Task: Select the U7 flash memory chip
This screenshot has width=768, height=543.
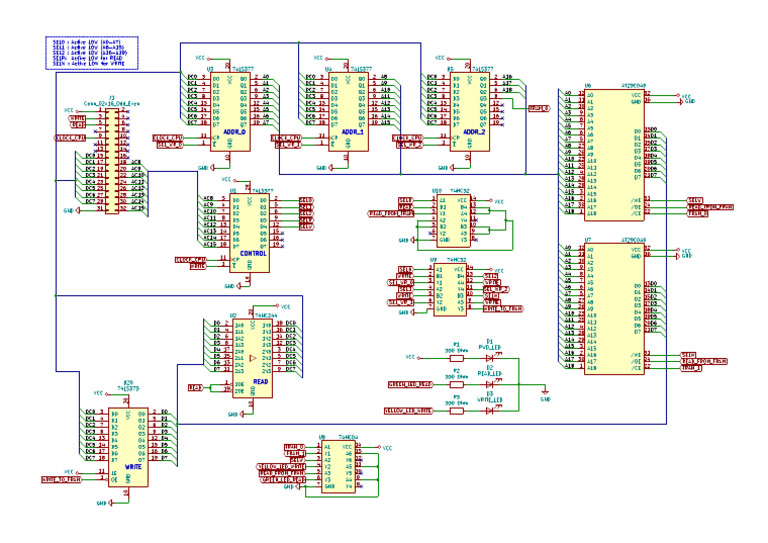Action: [614, 309]
